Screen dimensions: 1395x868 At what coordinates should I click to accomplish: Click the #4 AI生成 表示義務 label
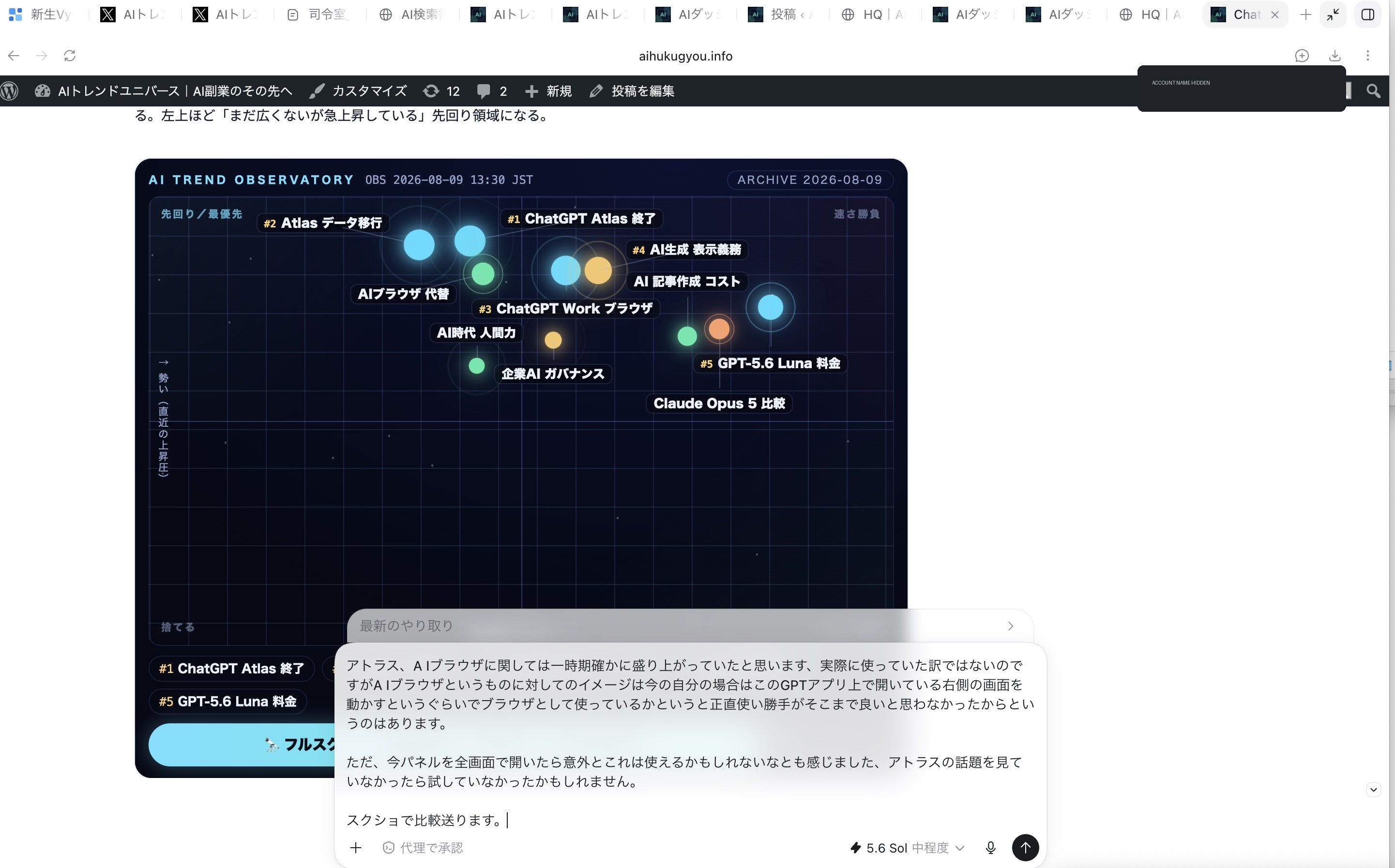[687, 250]
